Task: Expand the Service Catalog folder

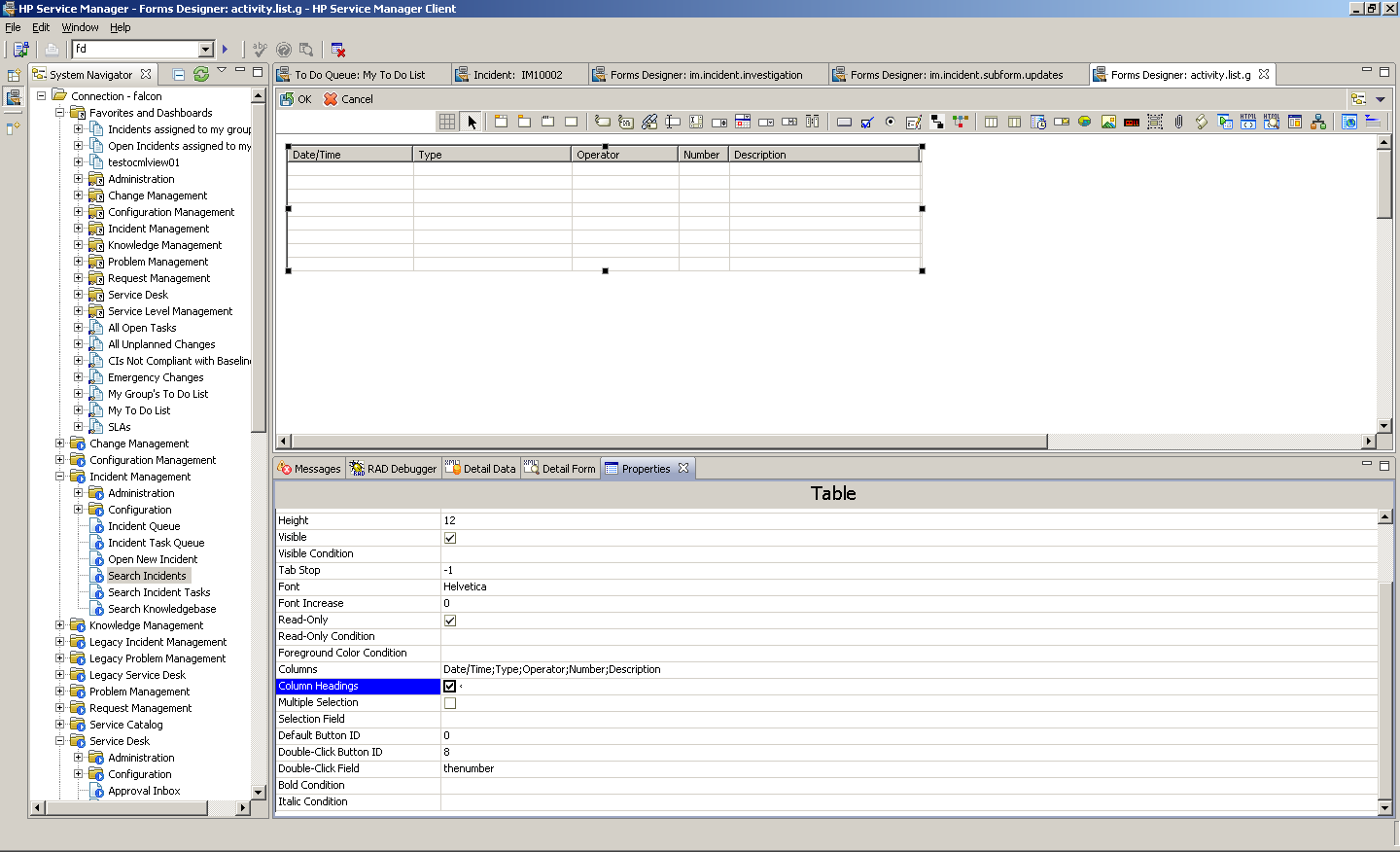Action: click(60, 724)
